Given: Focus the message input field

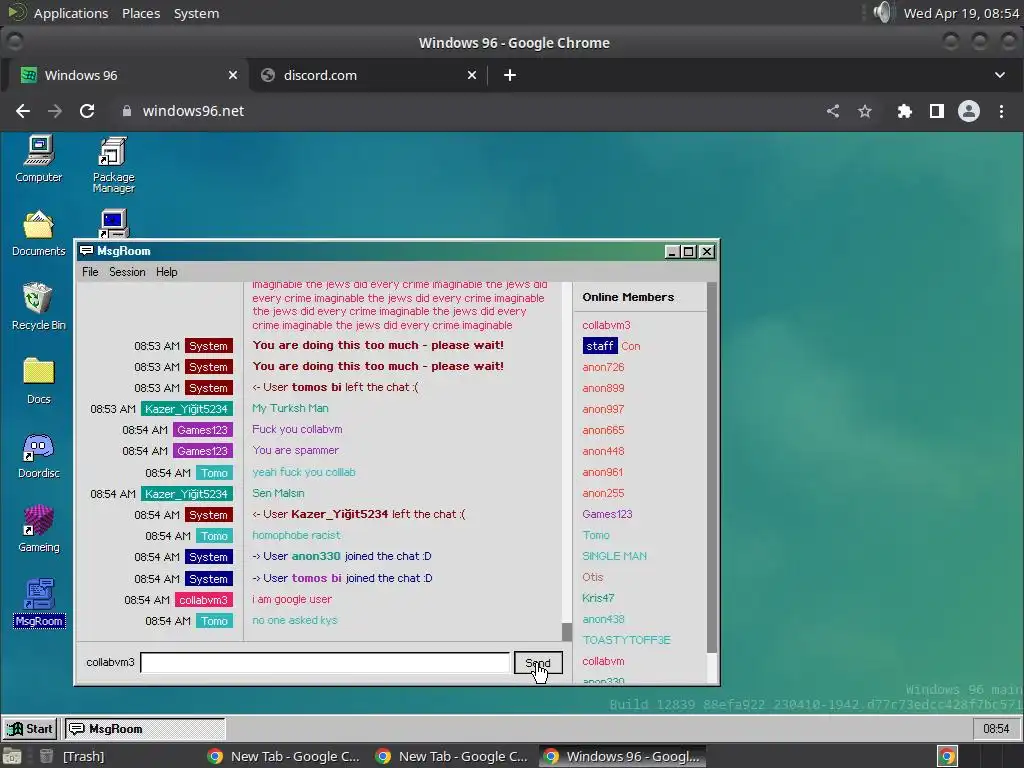Looking at the screenshot, I should pyautogui.click(x=325, y=662).
